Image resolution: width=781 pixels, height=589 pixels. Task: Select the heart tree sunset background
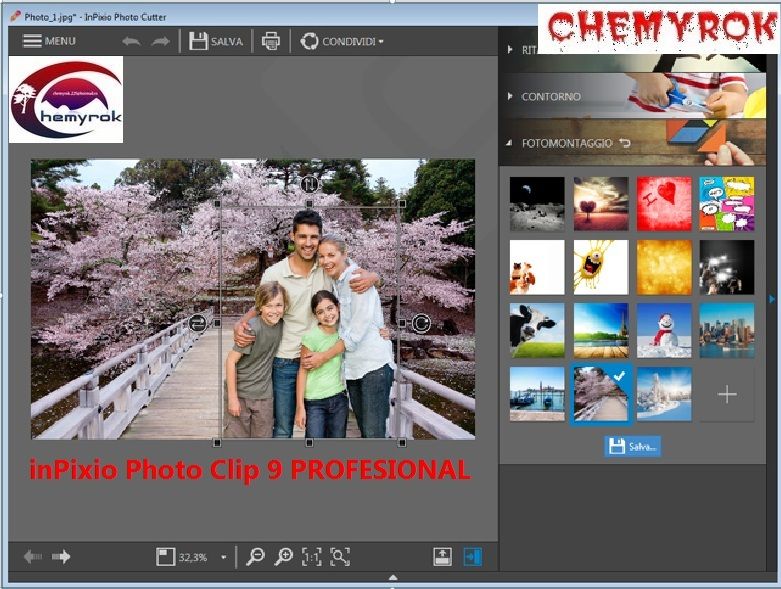point(601,204)
